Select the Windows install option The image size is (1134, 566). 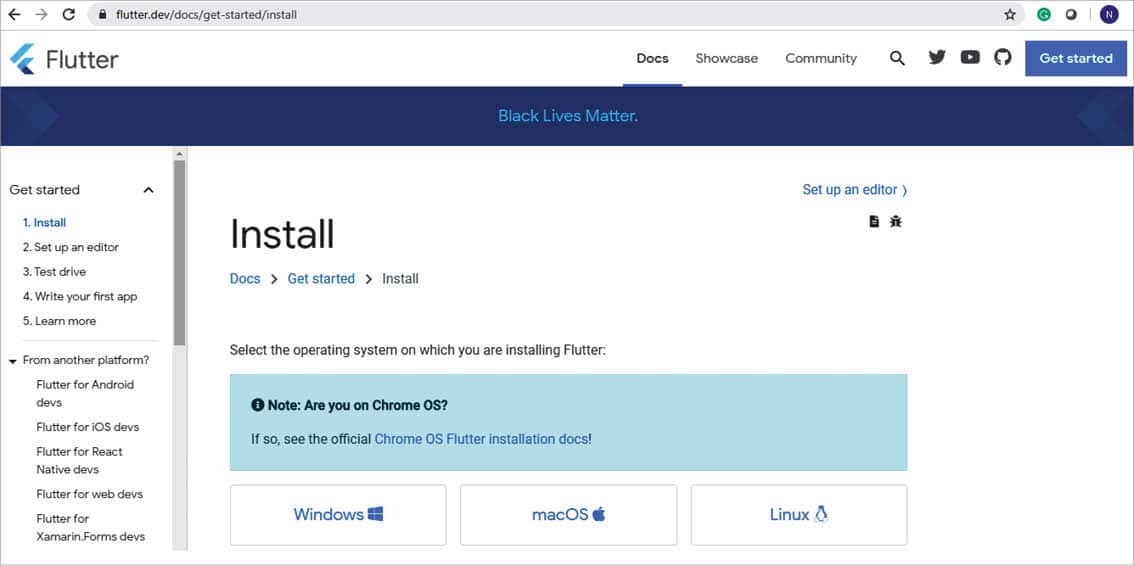[338, 515]
